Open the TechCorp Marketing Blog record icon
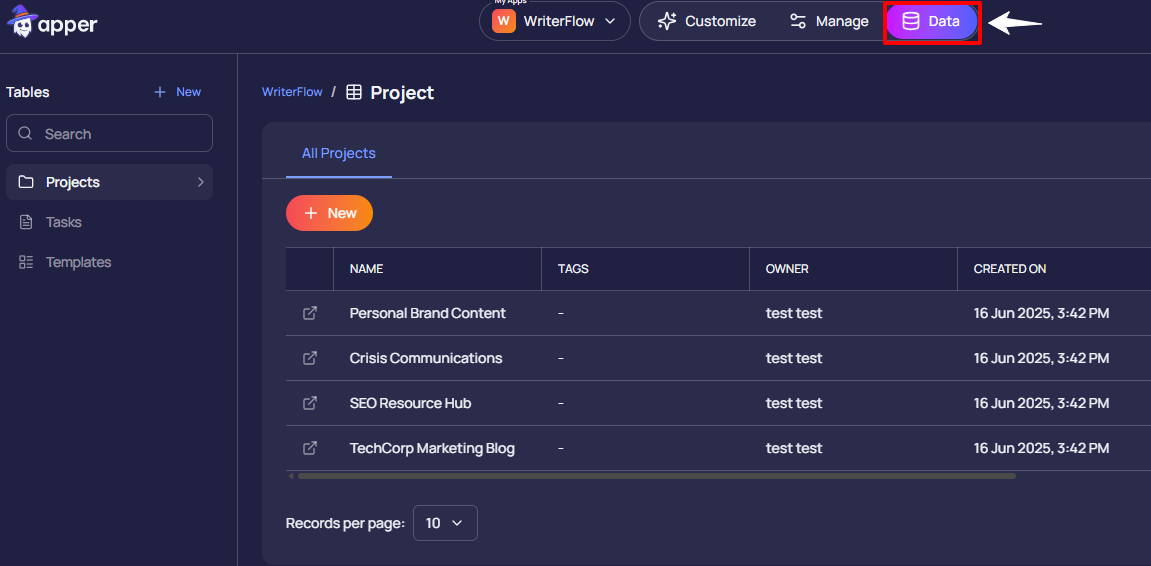 point(310,448)
